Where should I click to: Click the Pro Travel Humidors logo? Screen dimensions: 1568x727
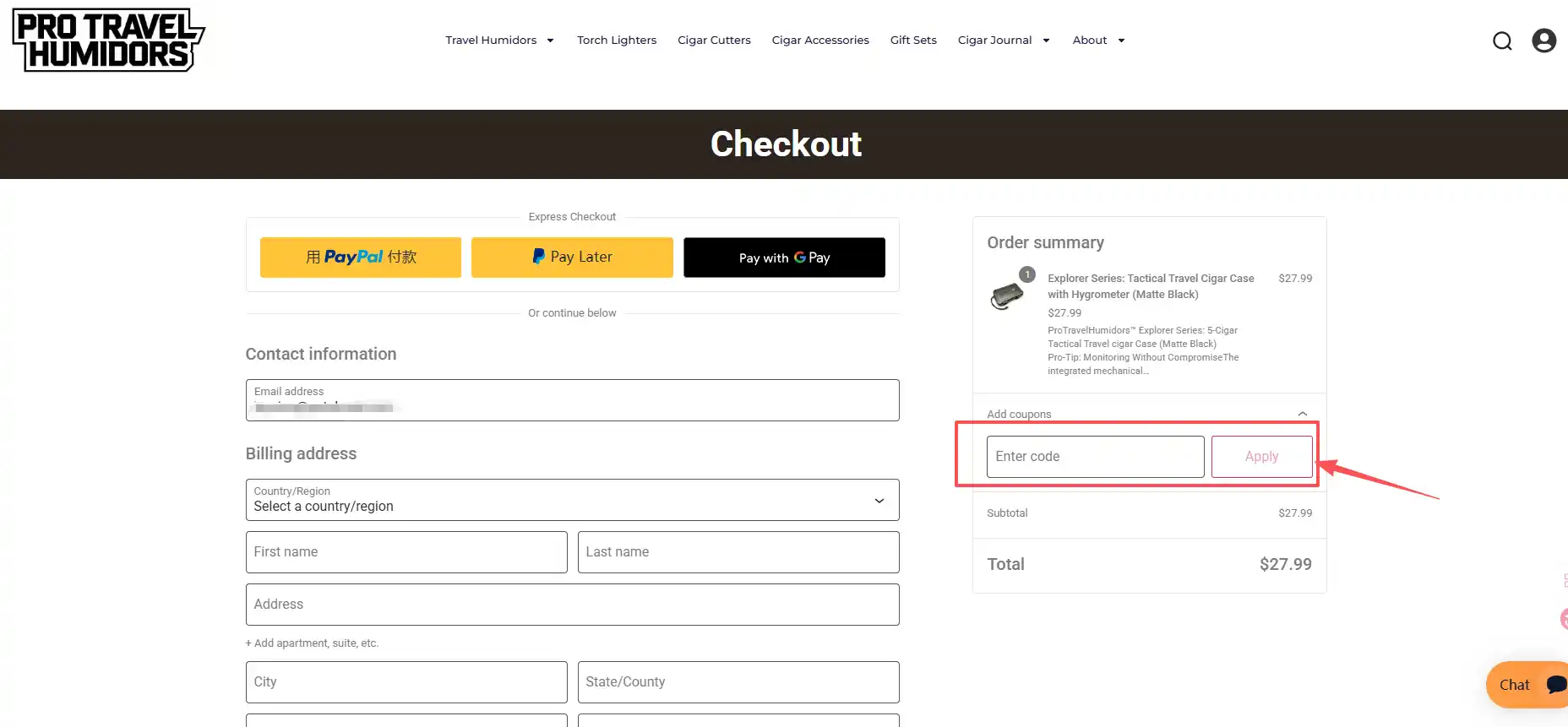coord(108,40)
